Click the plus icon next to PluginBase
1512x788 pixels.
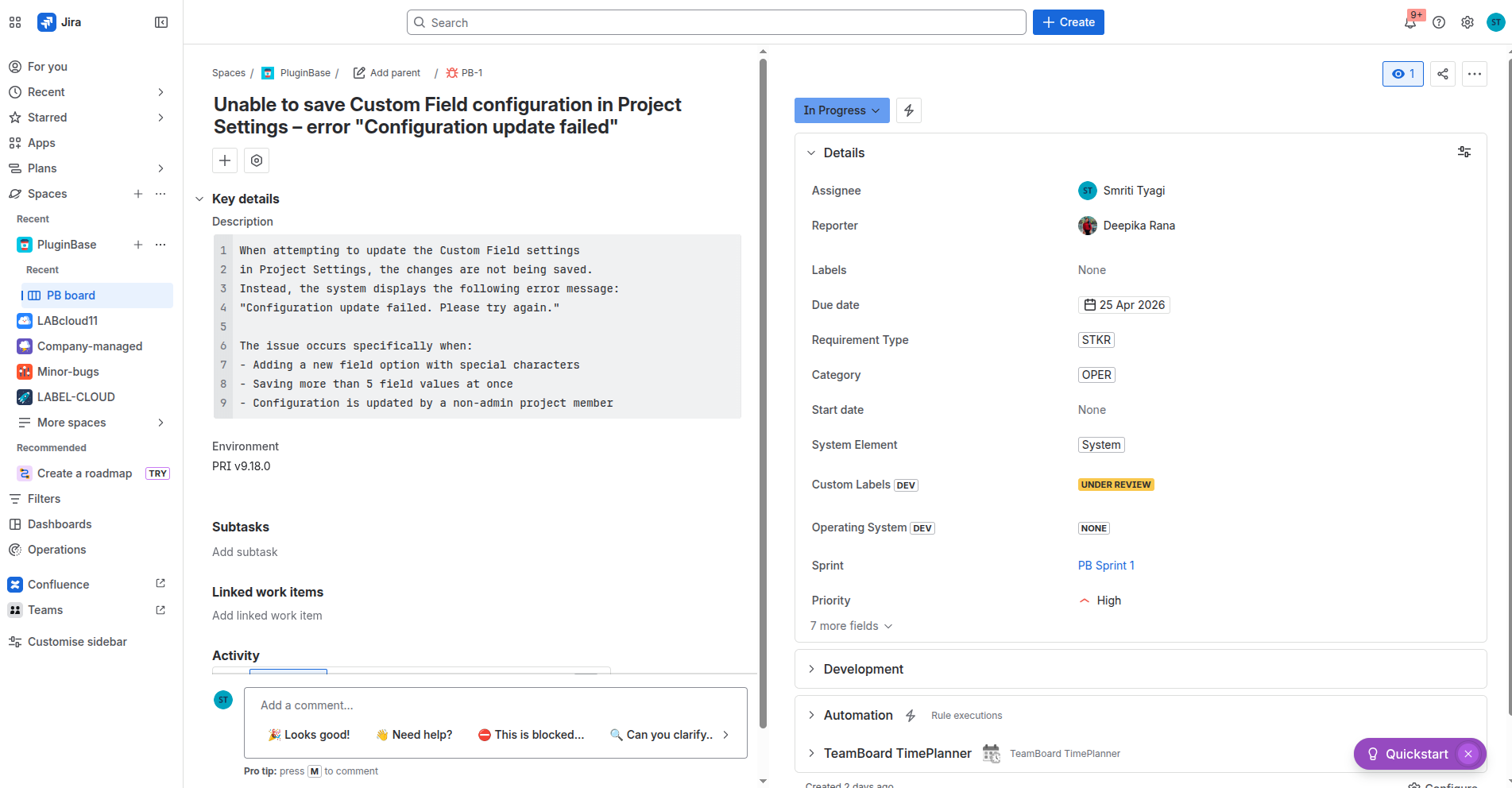pyautogui.click(x=138, y=245)
